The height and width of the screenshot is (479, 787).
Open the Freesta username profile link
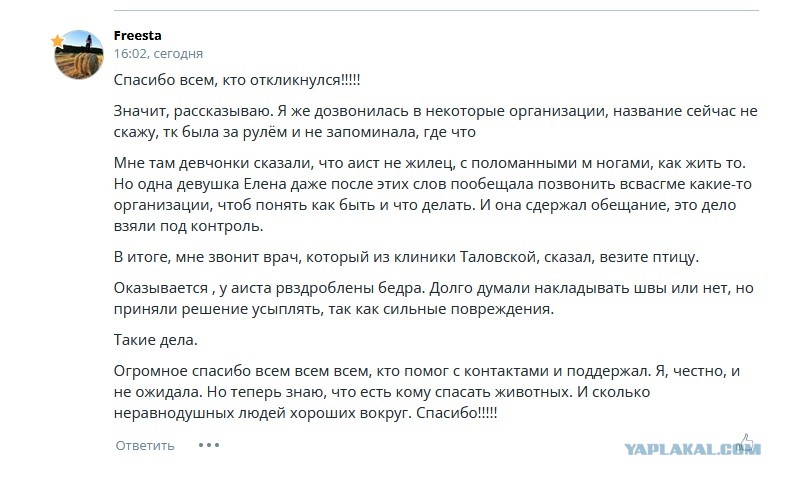coord(138,36)
